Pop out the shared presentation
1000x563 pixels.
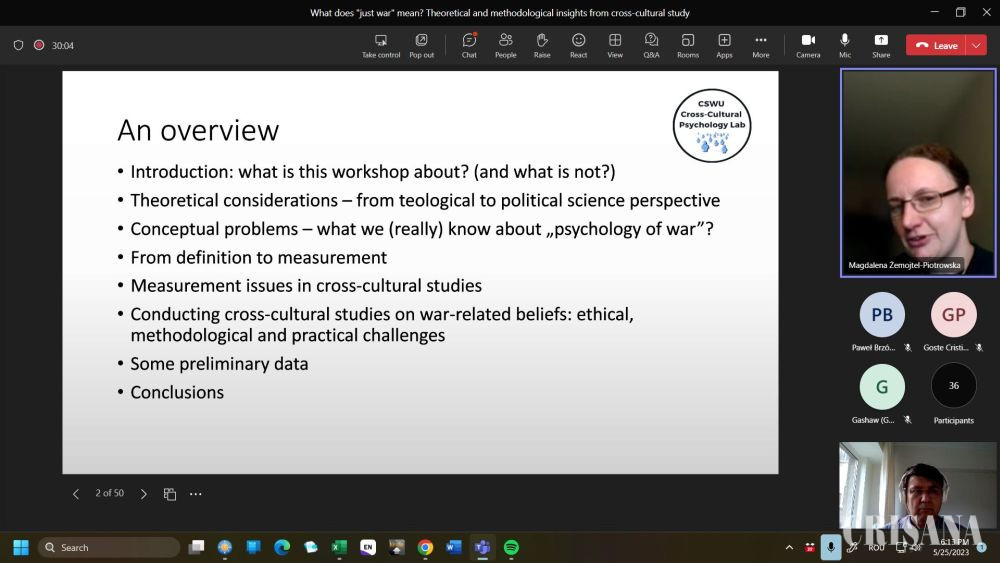coord(421,45)
